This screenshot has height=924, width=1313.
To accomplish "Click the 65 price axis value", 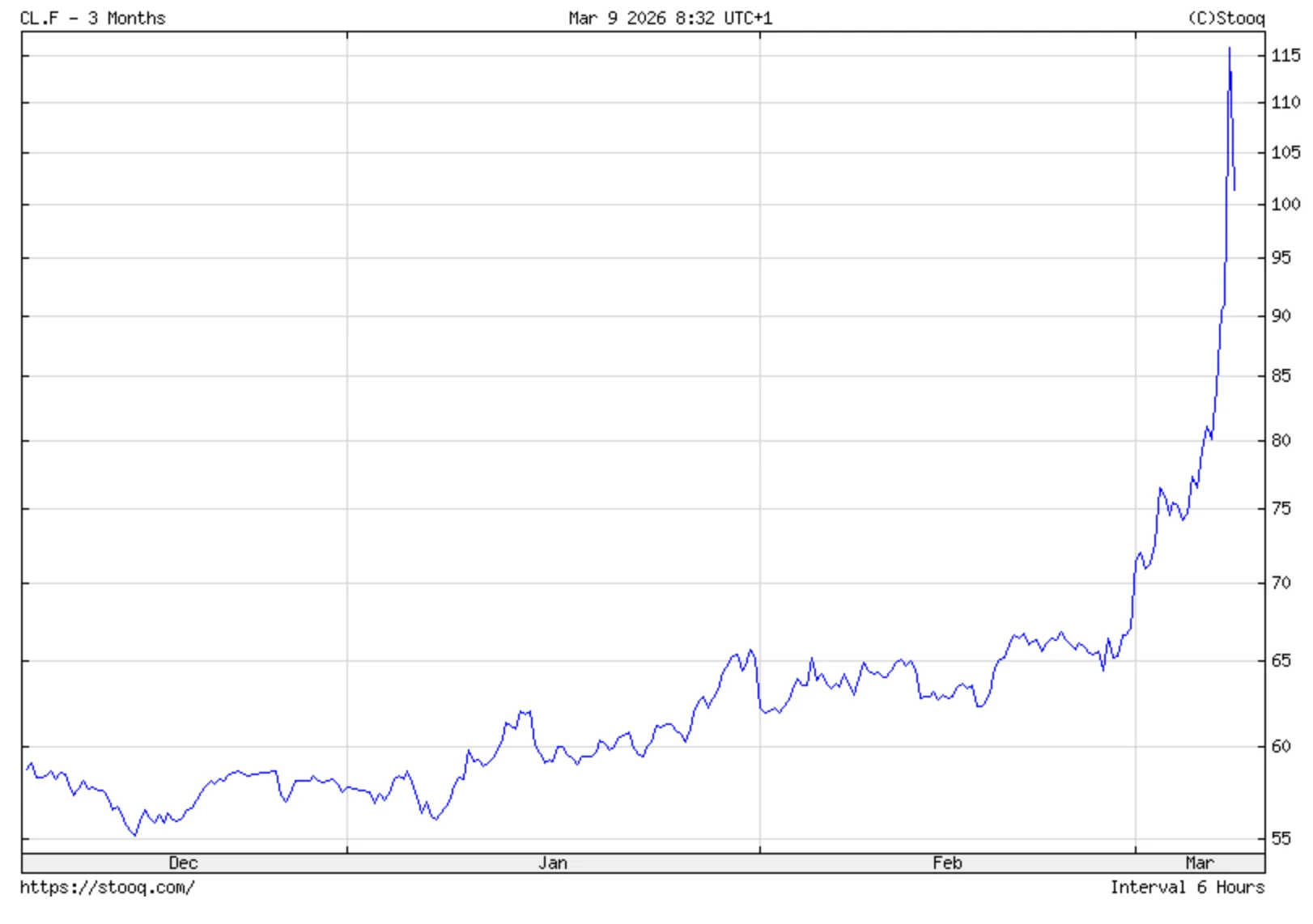I will coord(1281,661).
